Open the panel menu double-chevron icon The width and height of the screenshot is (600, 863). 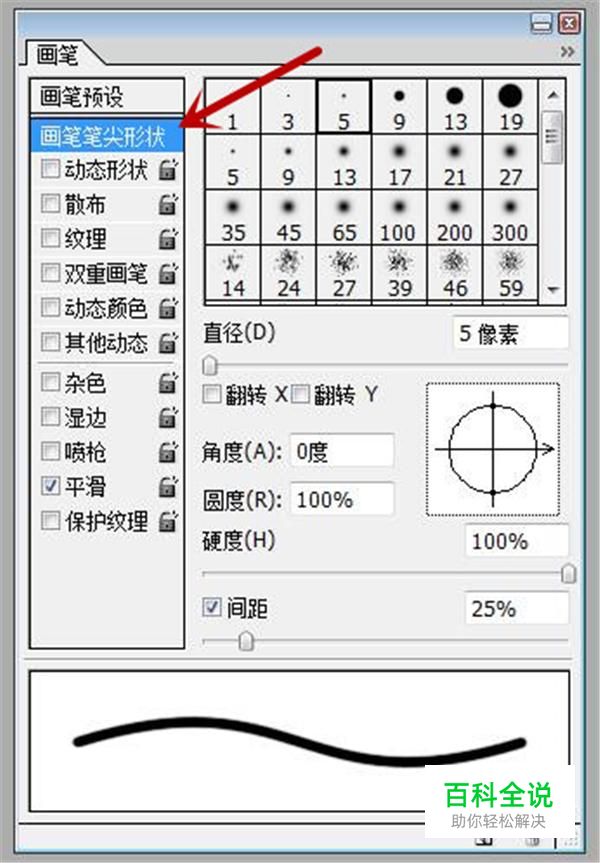coord(567,52)
